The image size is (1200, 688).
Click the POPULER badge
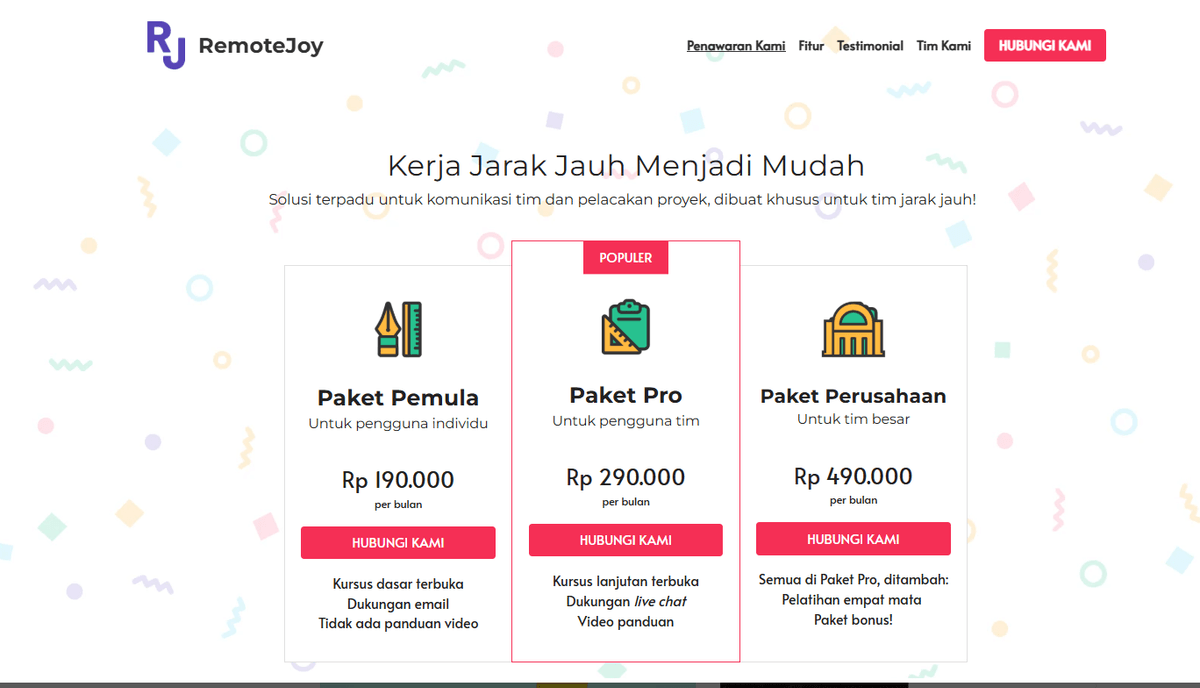[625, 258]
